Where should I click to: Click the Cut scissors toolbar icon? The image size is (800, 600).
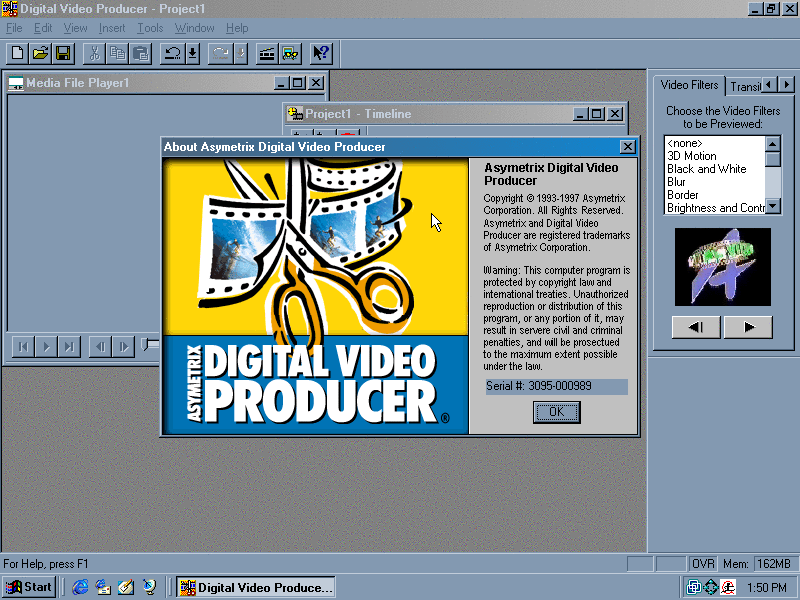point(94,54)
